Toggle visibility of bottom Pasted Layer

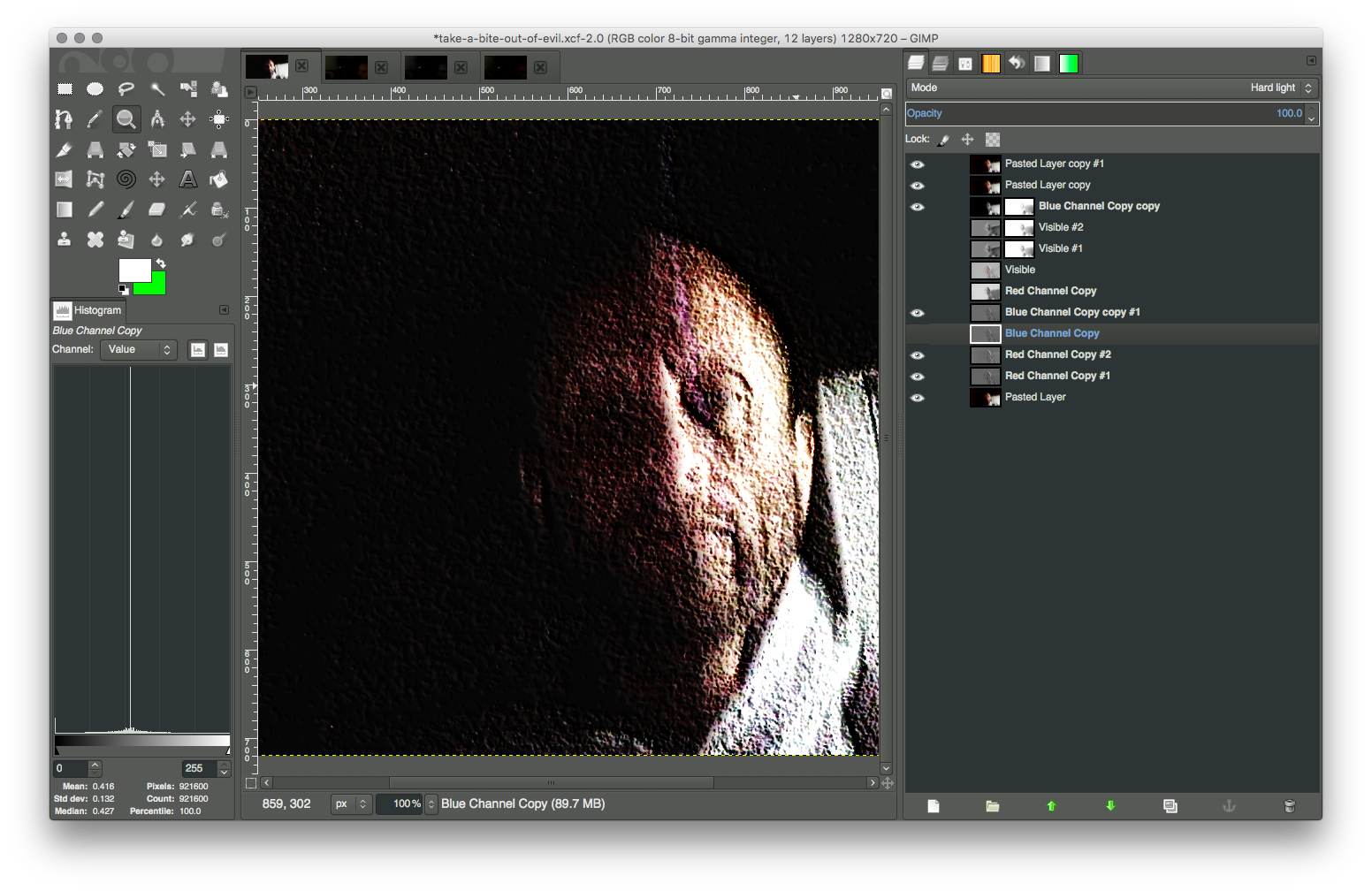pos(918,398)
